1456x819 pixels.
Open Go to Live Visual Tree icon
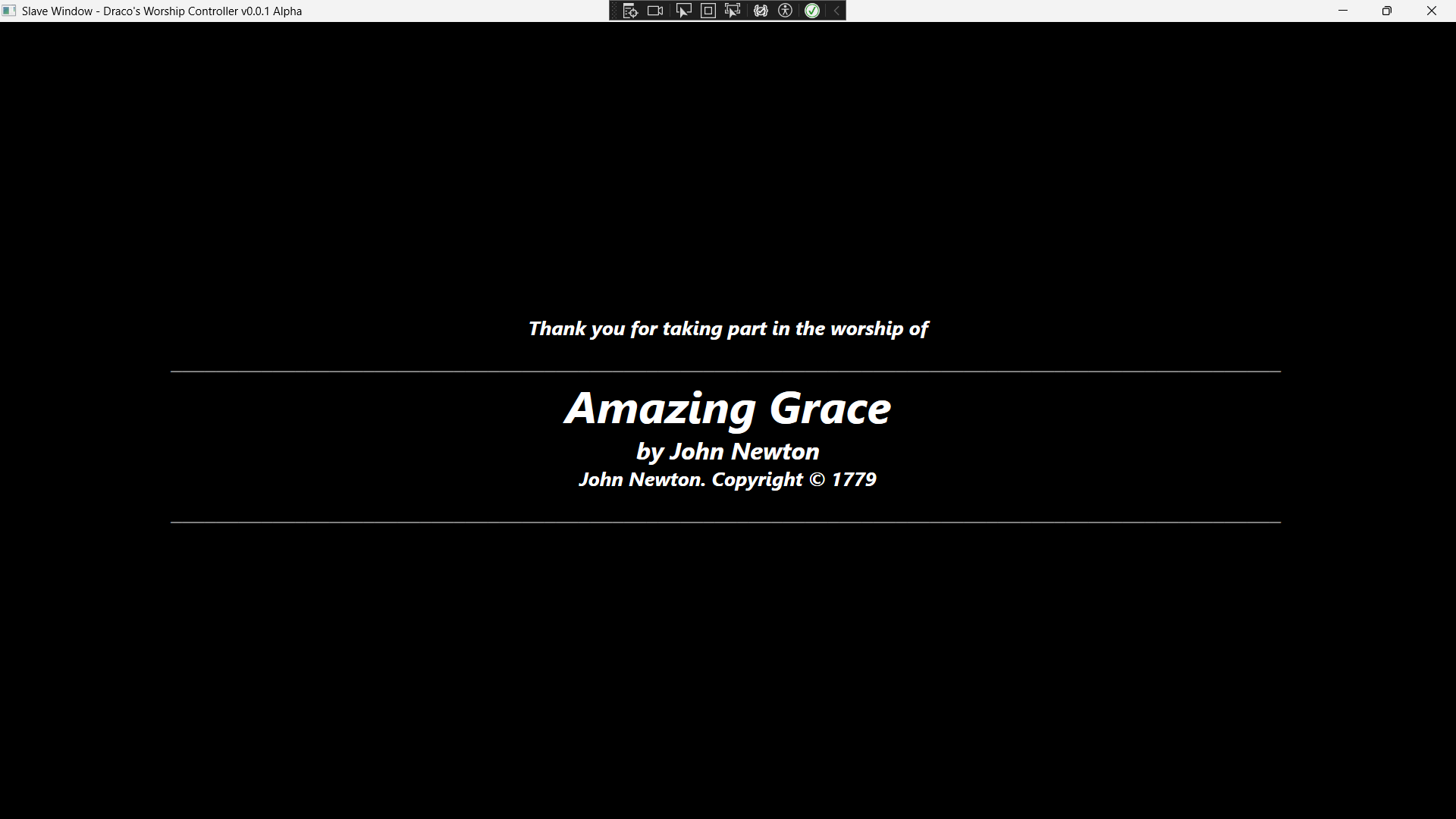[x=630, y=11]
